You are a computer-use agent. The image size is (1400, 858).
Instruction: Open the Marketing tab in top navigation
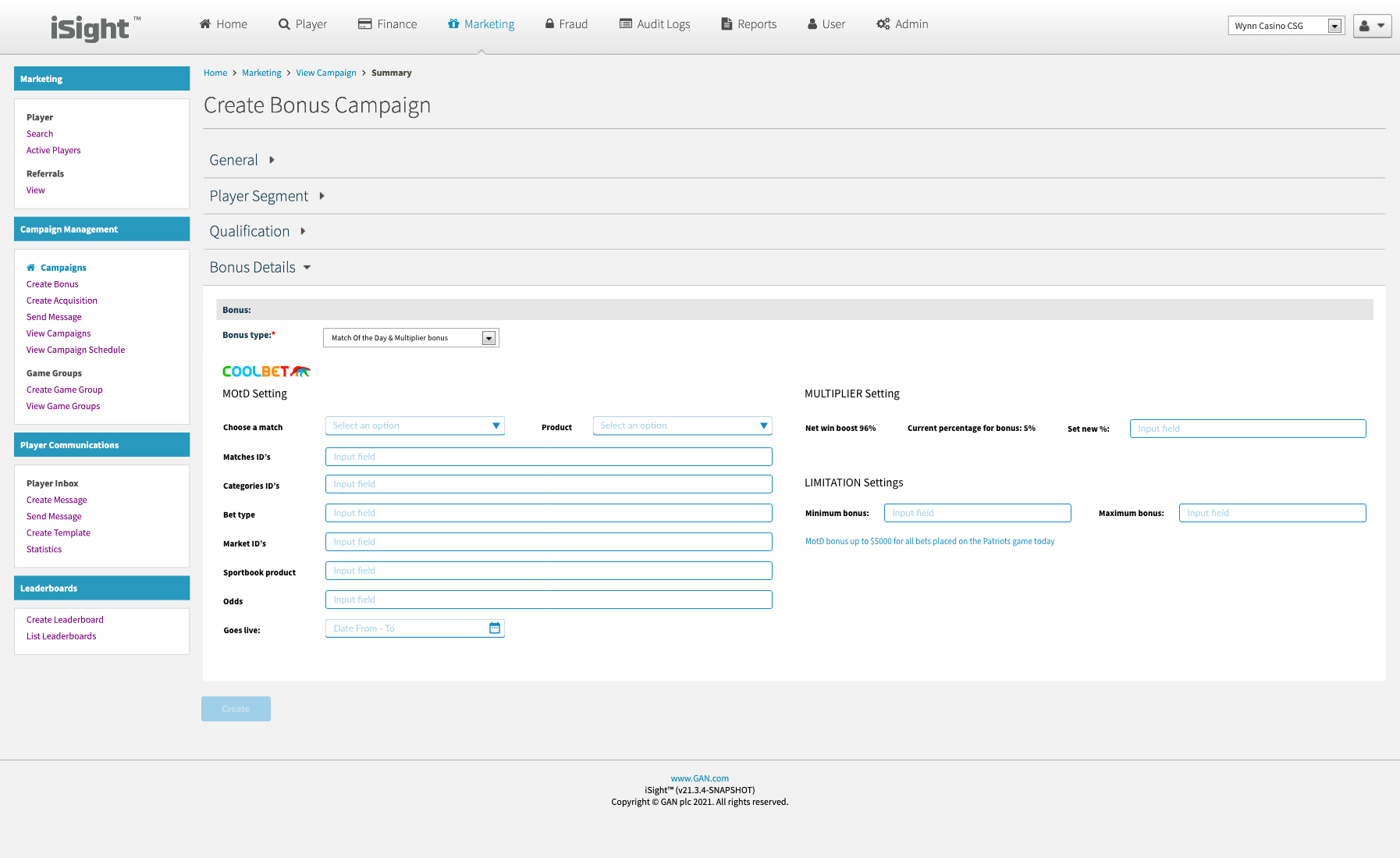click(x=481, y=24)
